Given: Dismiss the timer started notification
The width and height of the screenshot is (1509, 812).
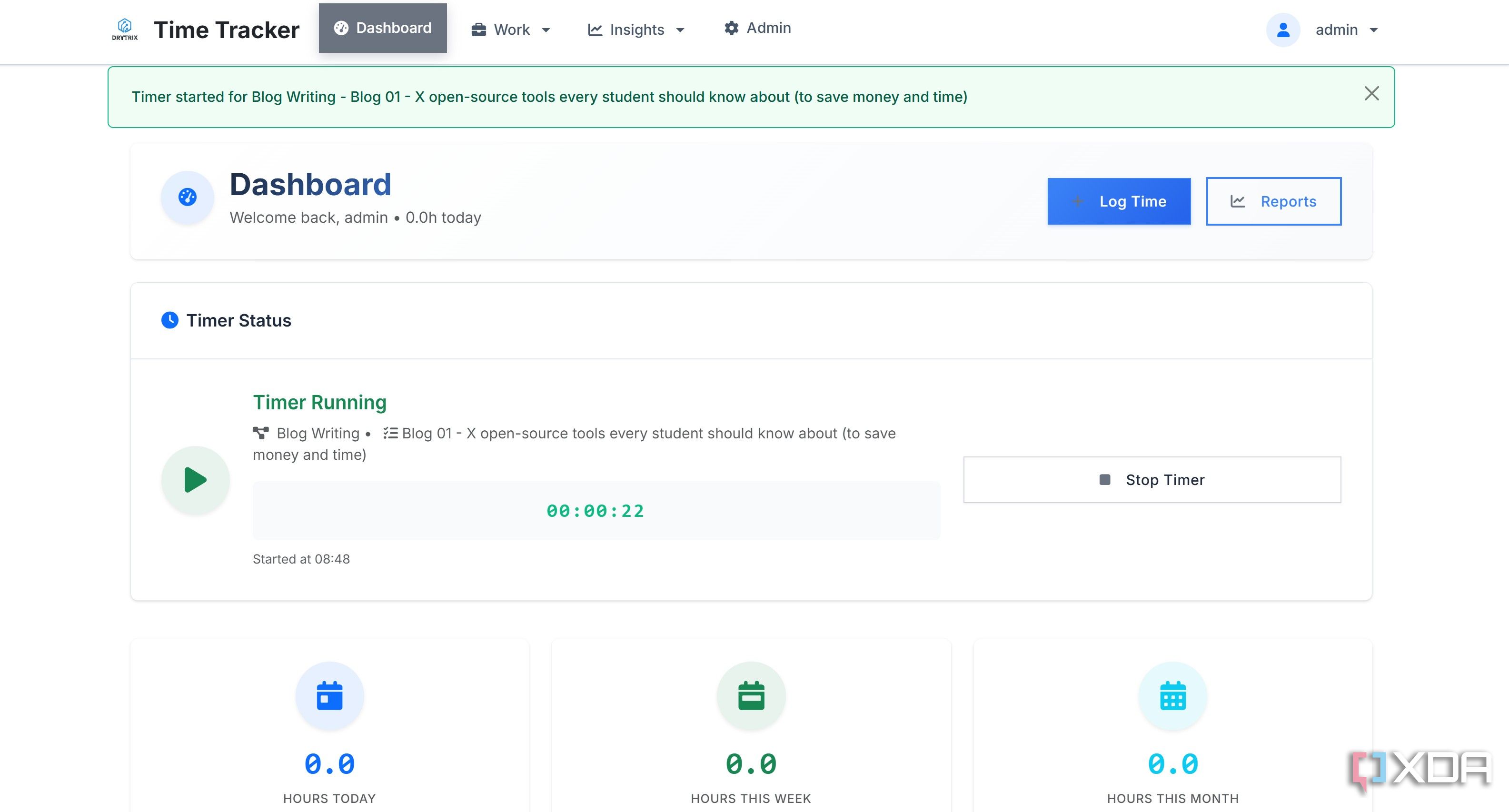Looking at the screenshot, I should pos(1371,94).
